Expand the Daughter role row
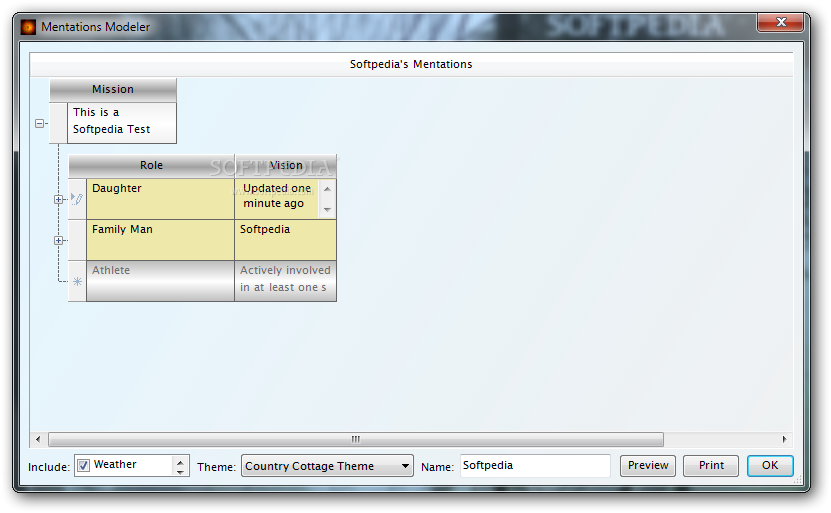831x513 pixels. coord(58,200)
